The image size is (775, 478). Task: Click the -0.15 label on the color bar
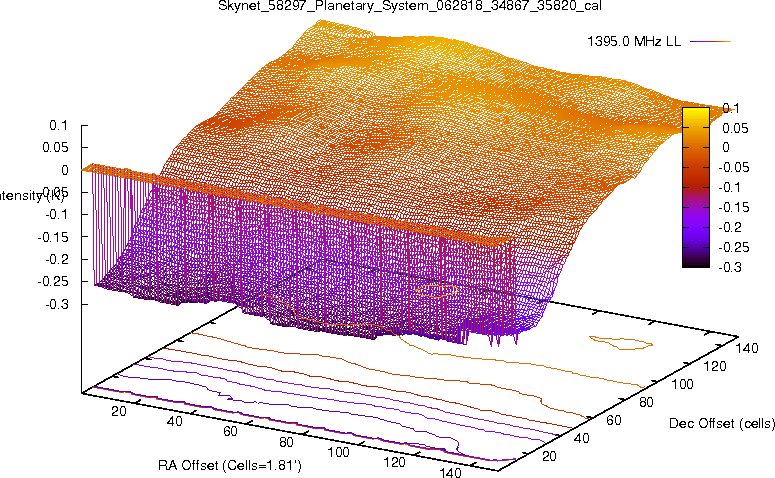point(733,207)
